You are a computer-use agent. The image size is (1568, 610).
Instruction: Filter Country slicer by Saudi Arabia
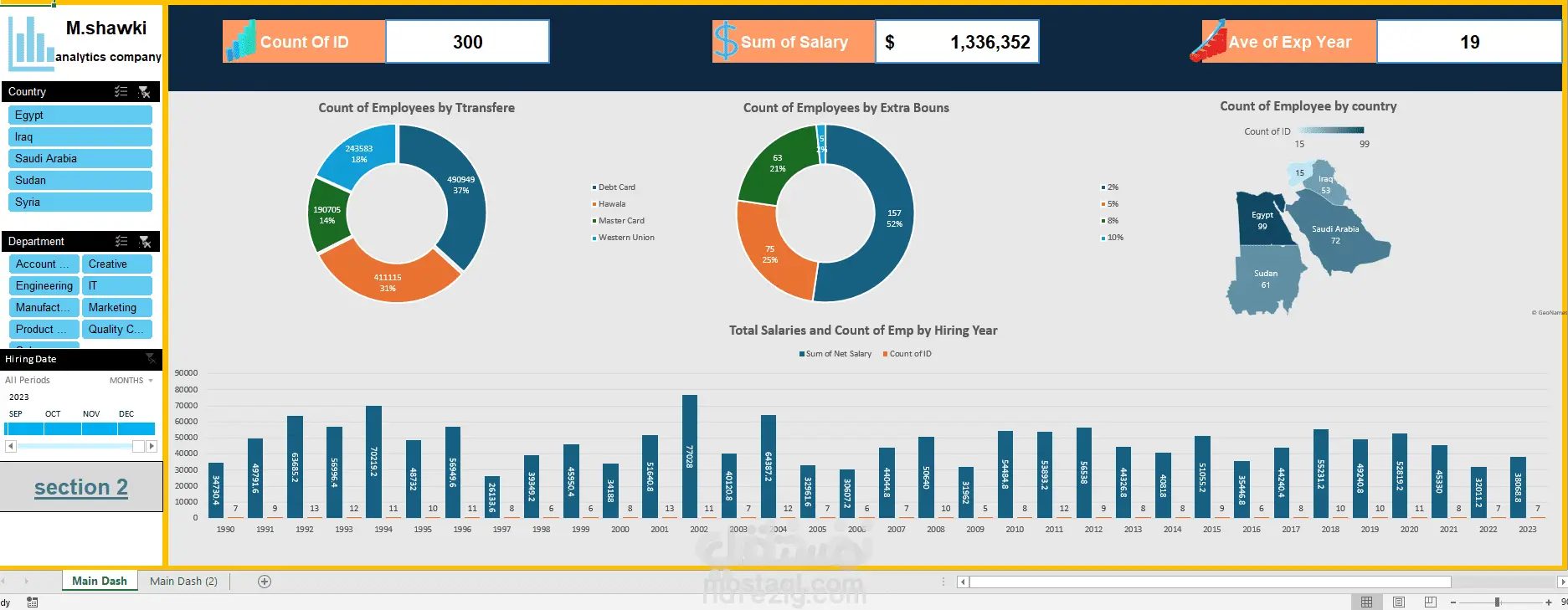click(x=80, y=159)
